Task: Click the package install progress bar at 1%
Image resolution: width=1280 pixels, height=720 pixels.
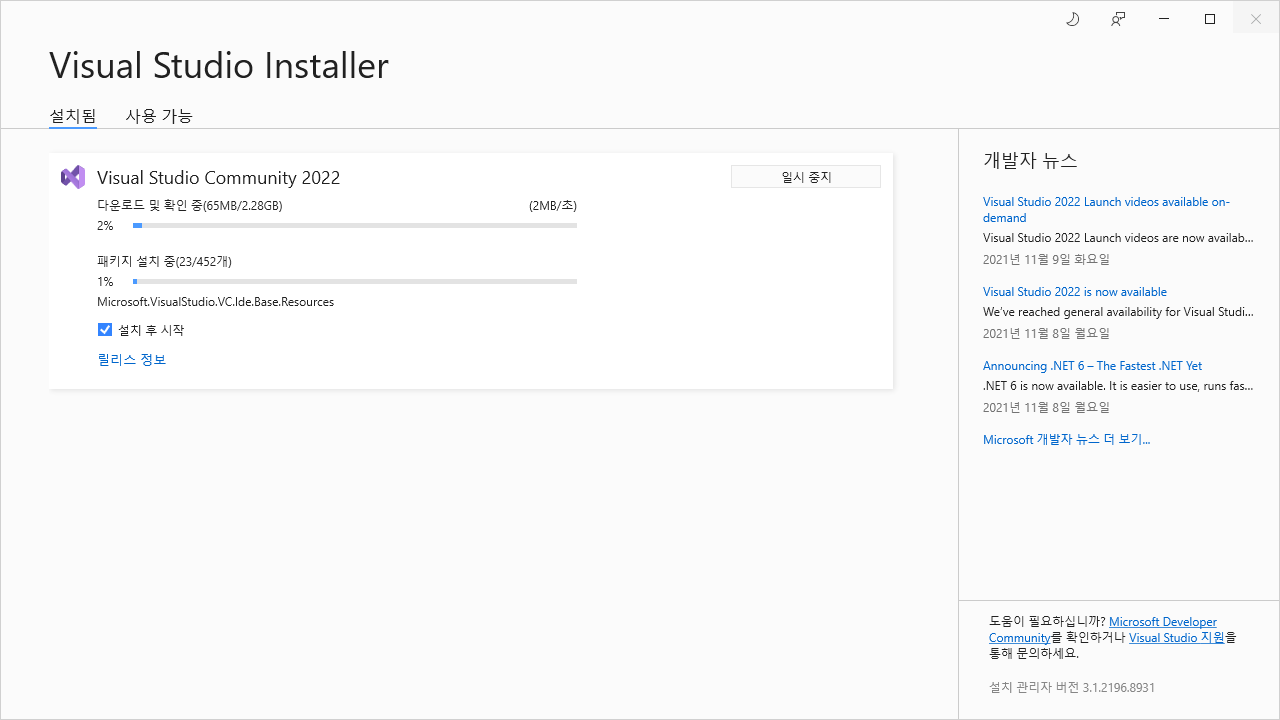Action: [355, 282]
